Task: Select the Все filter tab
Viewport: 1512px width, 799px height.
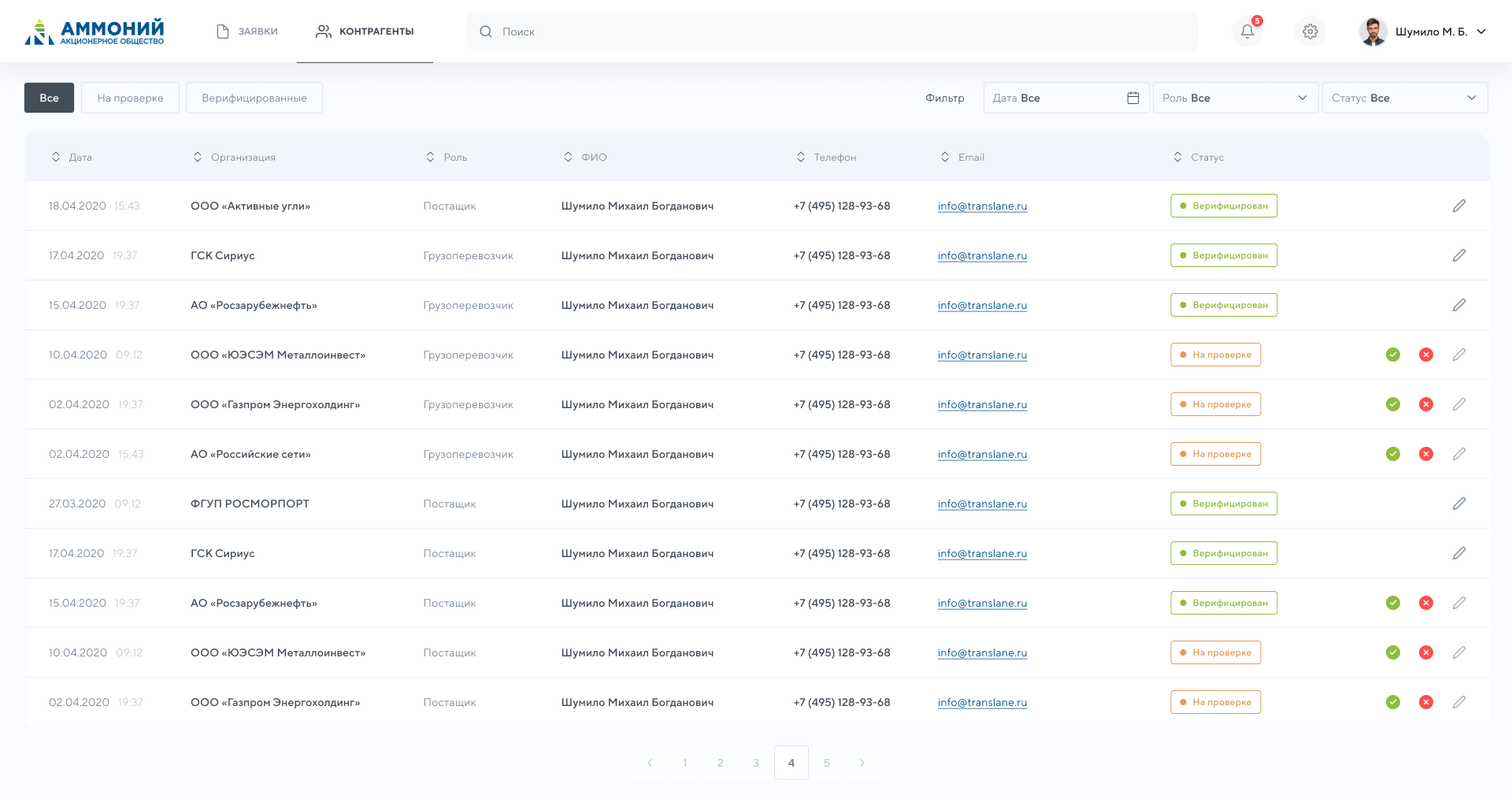Action: [49, 98]
